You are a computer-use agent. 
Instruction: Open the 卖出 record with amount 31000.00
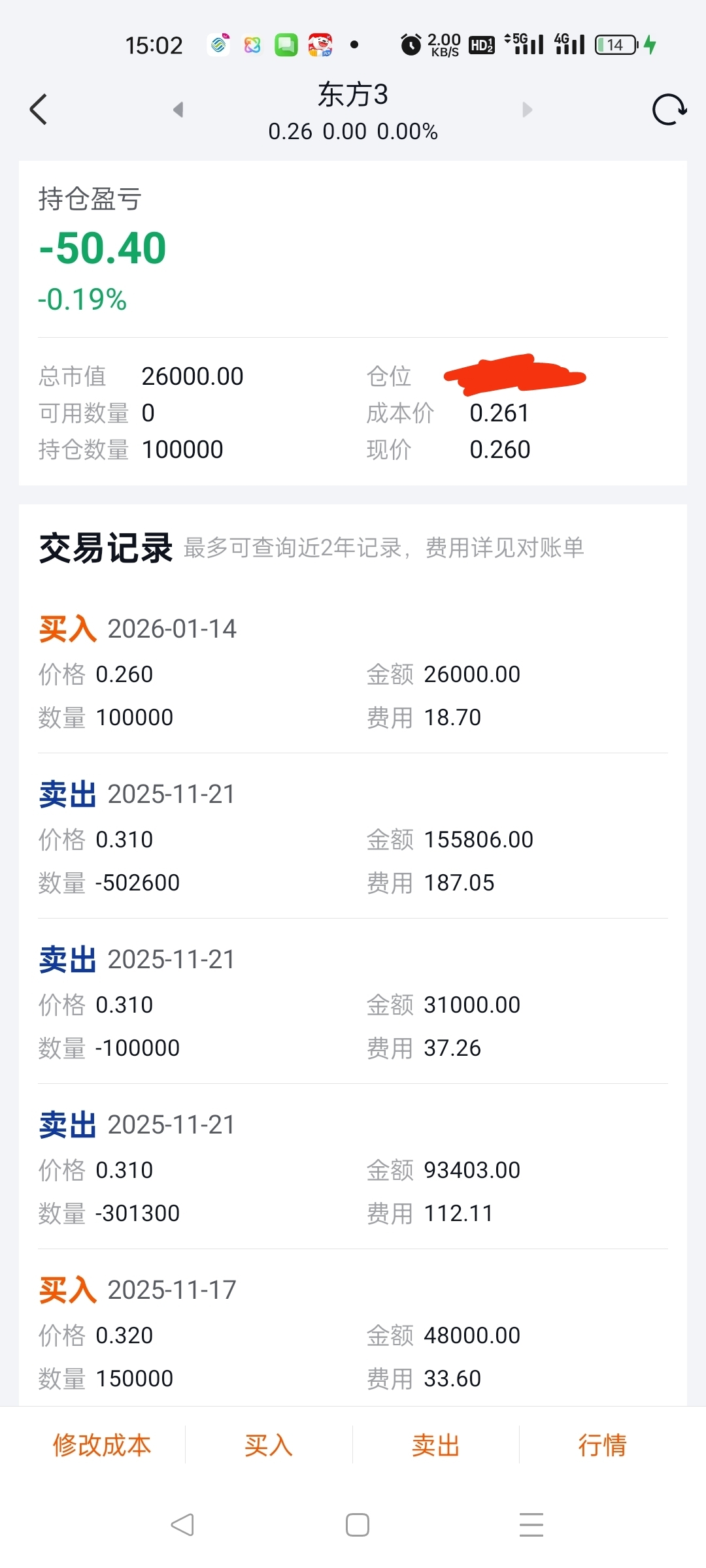click(x=353, y=1003)
